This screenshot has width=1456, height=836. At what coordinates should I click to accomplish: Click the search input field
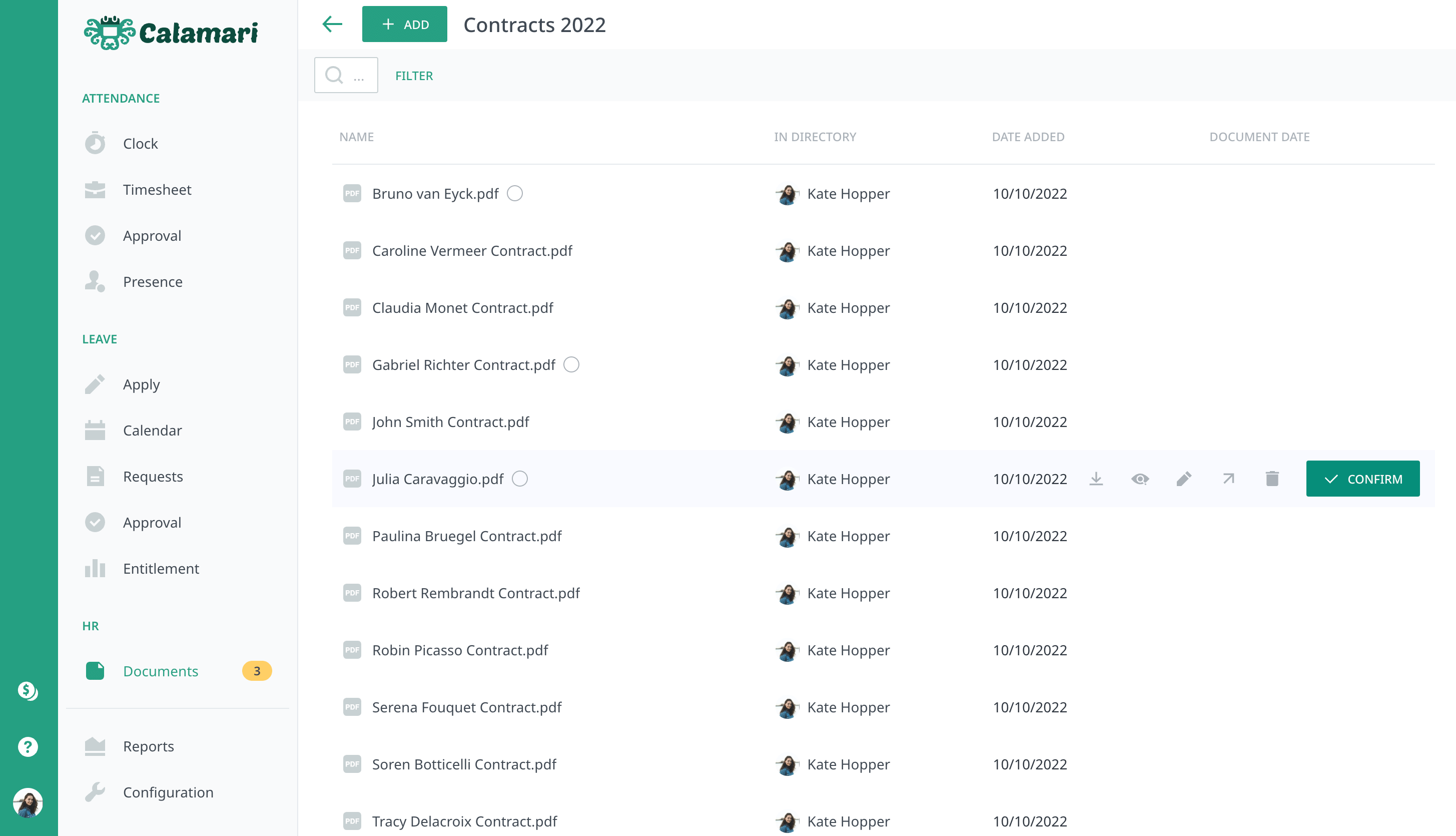tap(346, 75)
